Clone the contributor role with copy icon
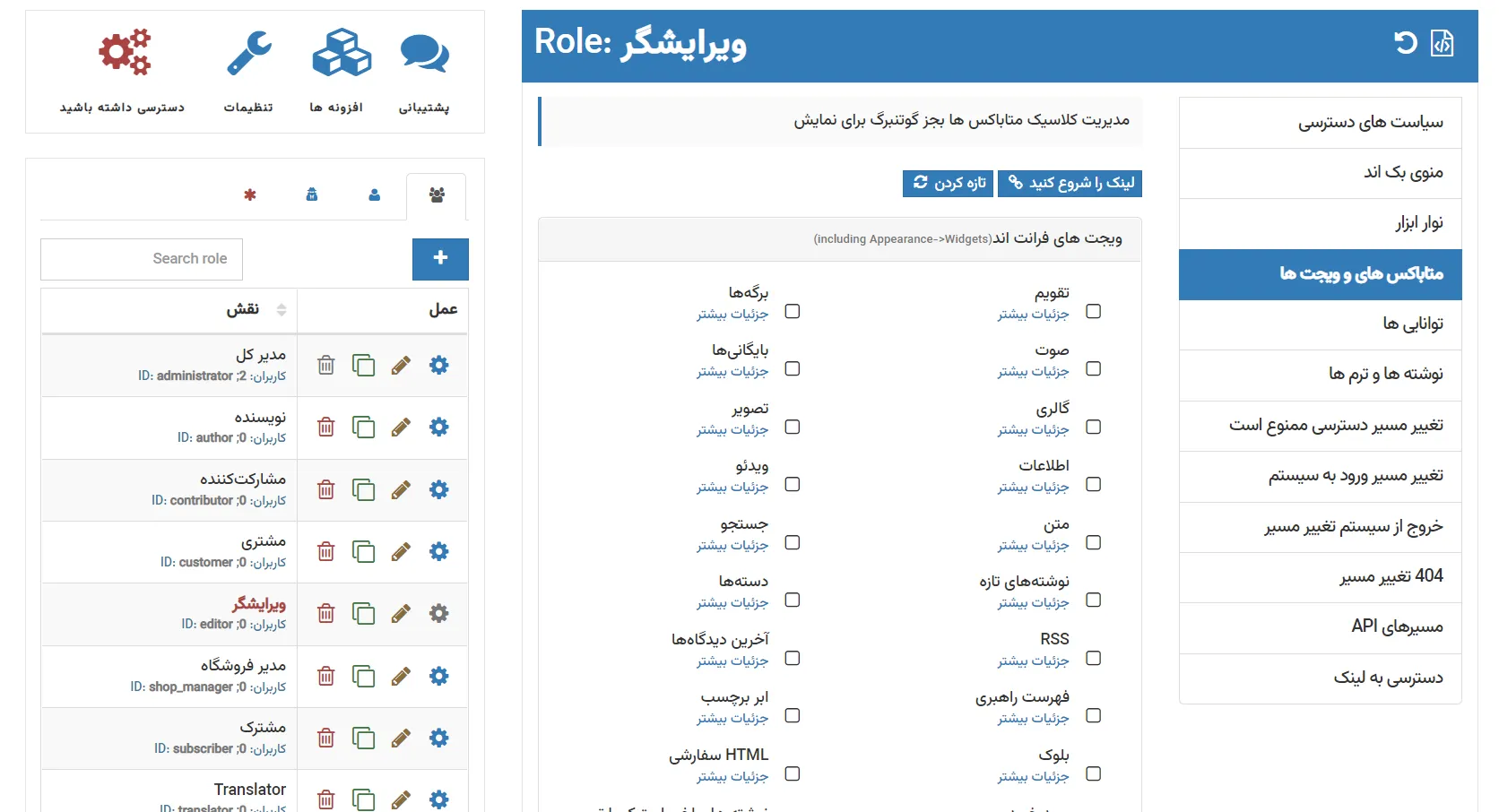This screenshot has height=812, width=1499. click(363, 489)
